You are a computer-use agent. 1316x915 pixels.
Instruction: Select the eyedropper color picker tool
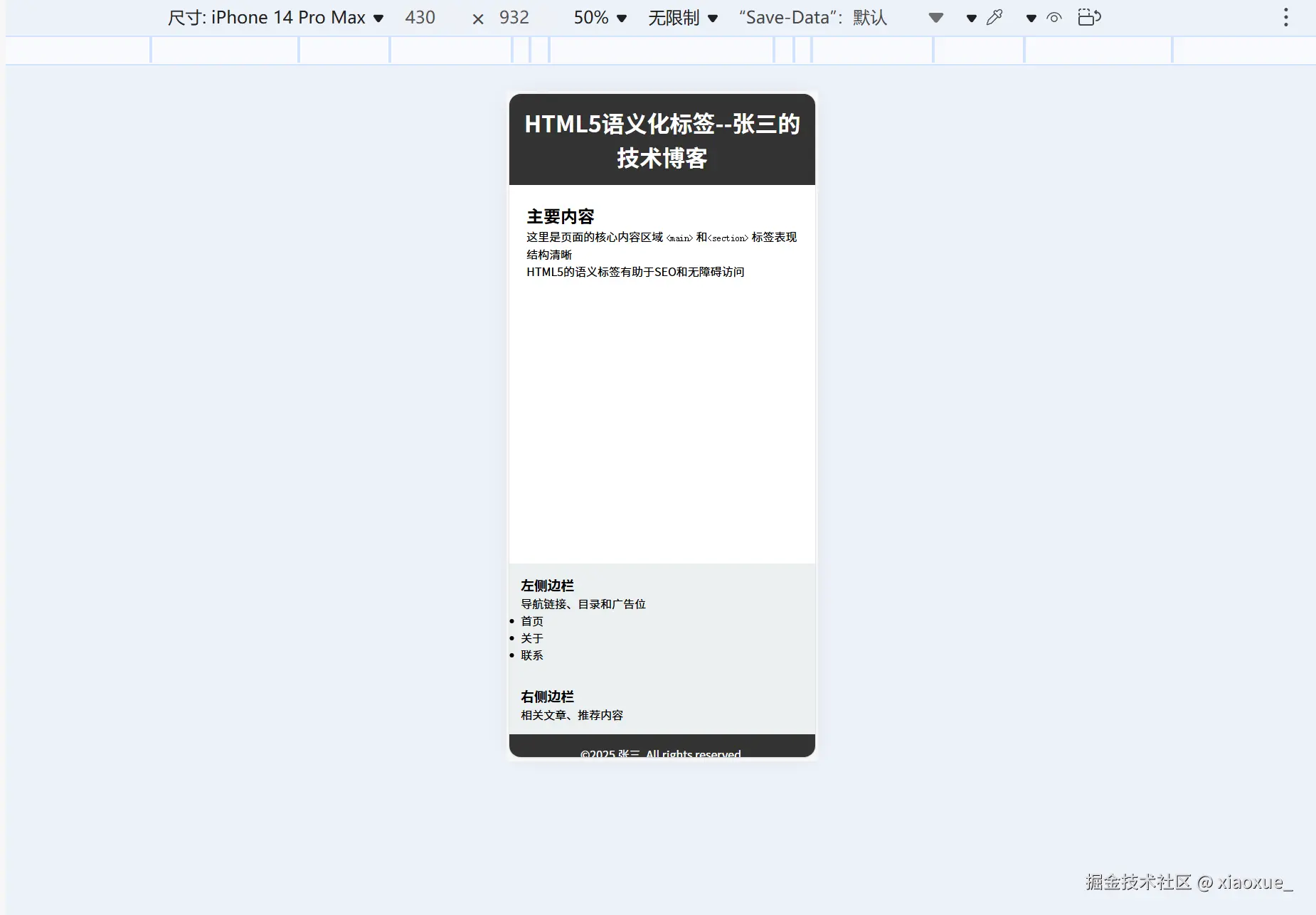pos(994,16)
